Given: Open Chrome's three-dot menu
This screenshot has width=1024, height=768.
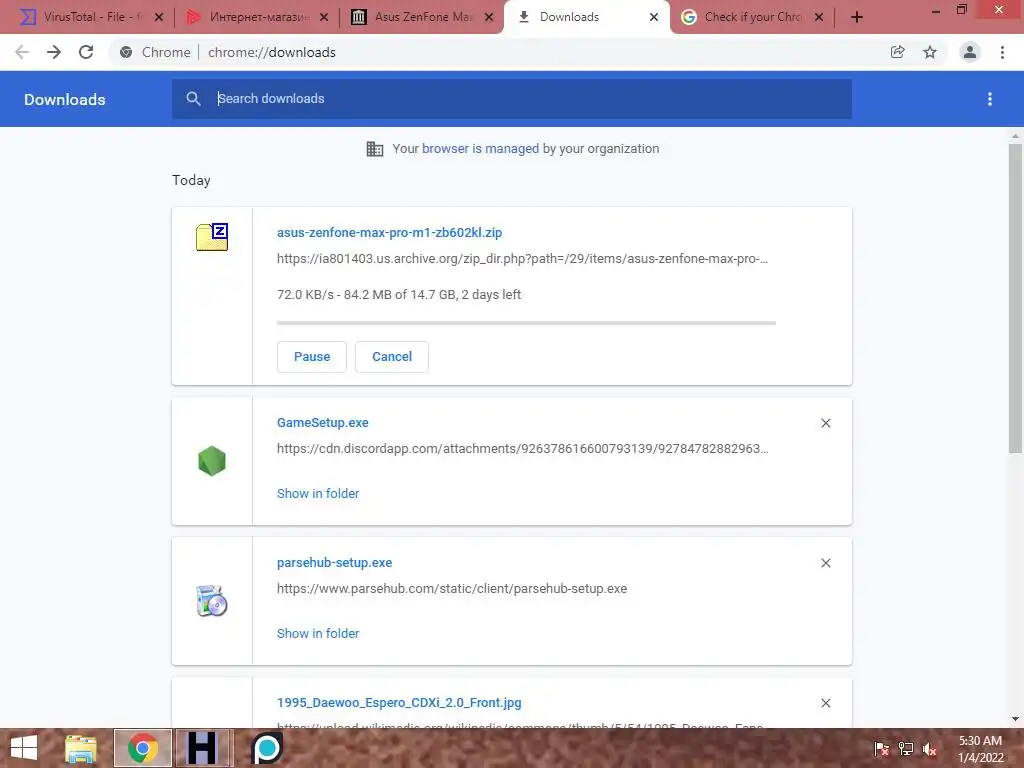Looking at the screenshot, I should (x=1002, y=52).
